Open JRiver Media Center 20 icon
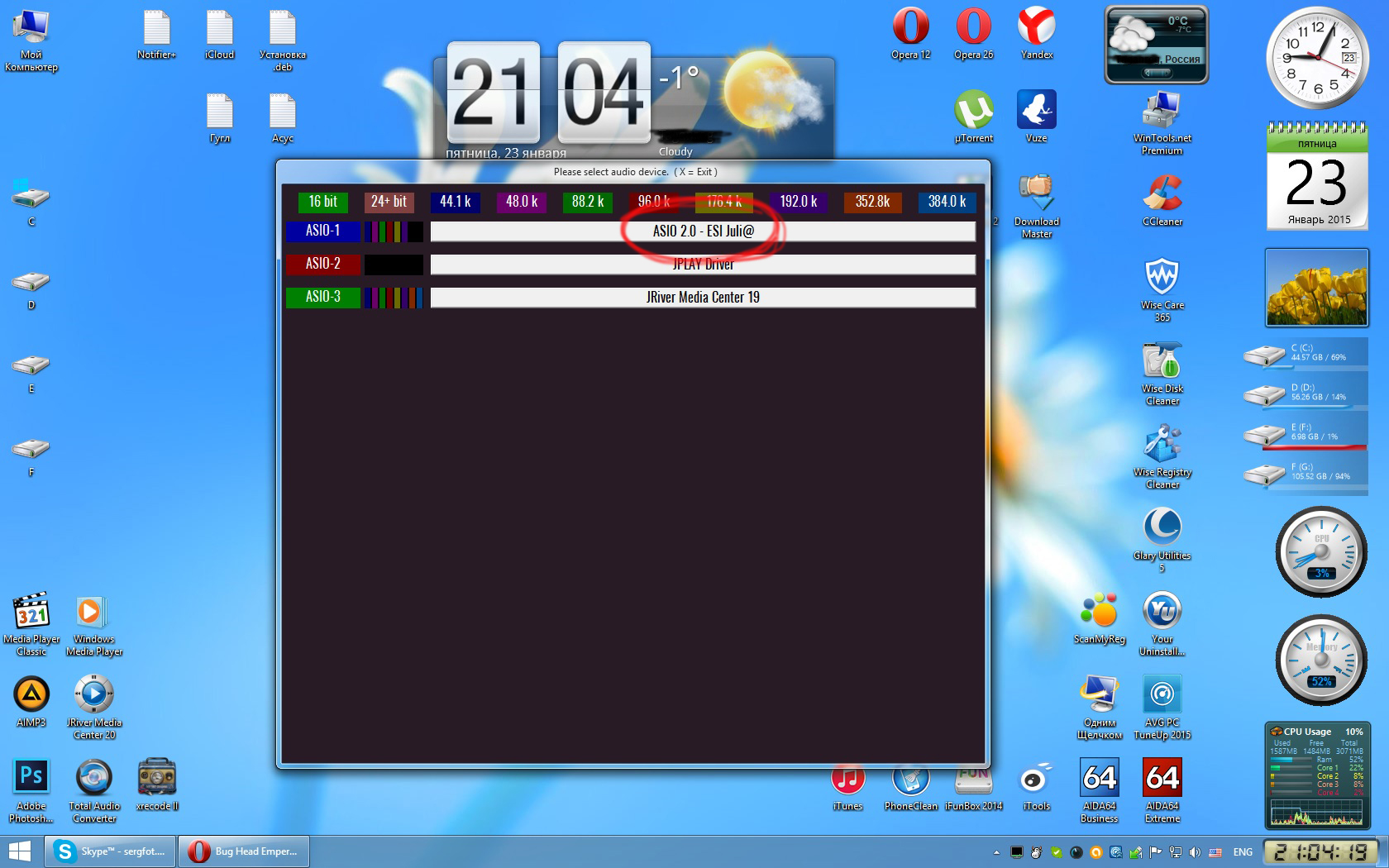The width and height of the screenshot is (1389, 868). pos(93,707)
